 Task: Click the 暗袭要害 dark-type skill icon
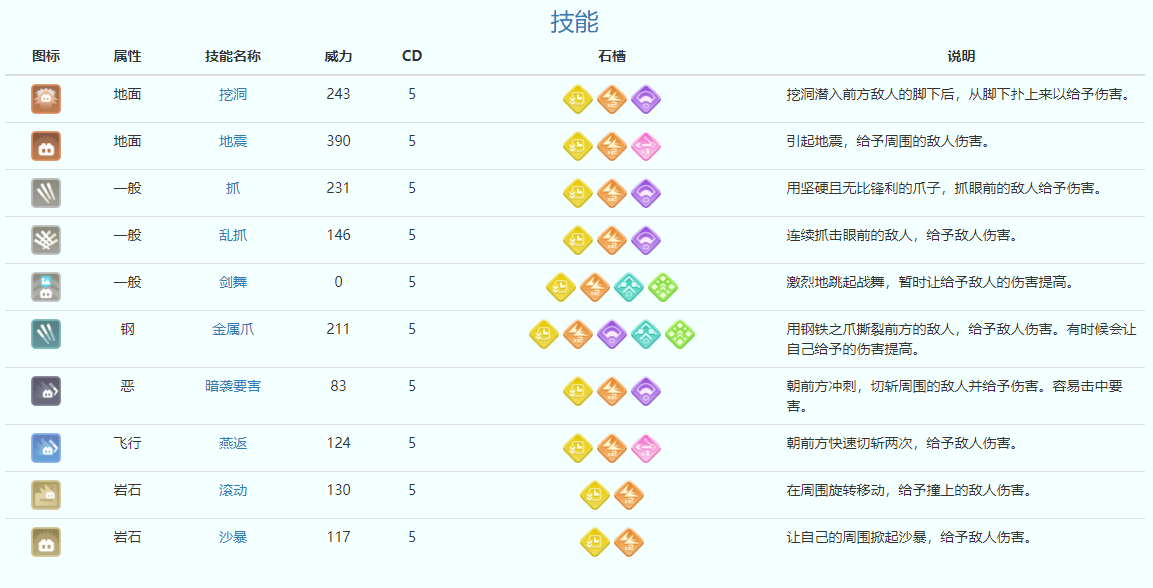click(46, 391)
